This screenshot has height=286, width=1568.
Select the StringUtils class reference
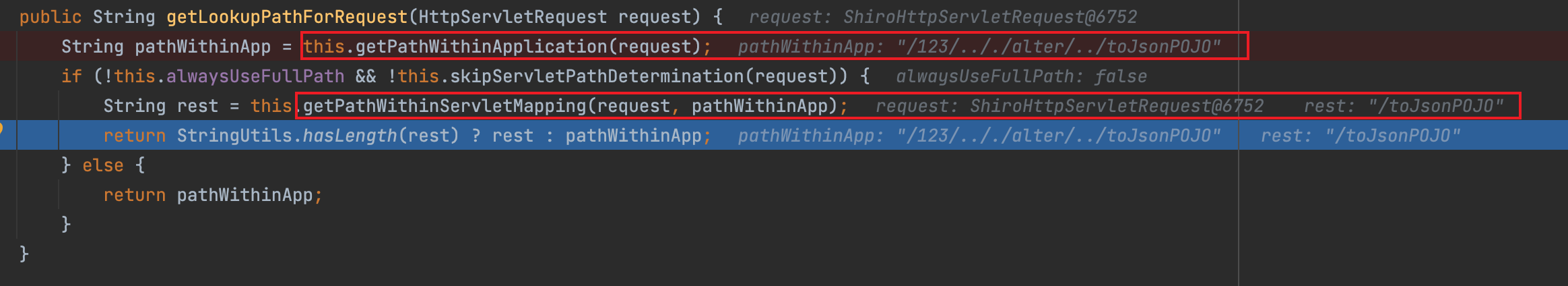tap(235, 136)
